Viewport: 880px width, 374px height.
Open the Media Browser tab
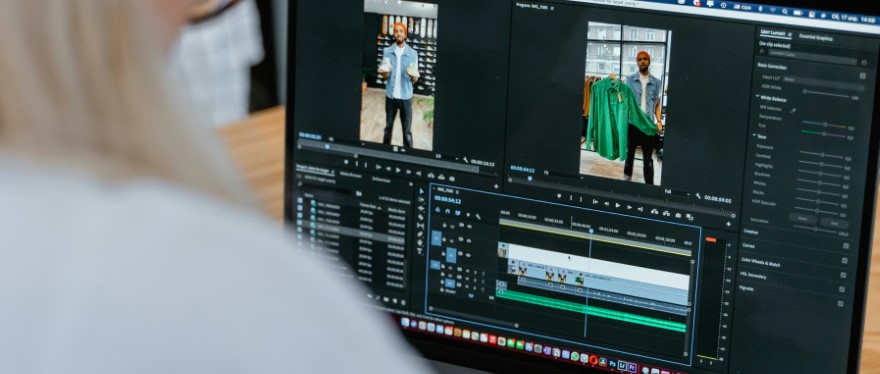click(x=350, y=174)
